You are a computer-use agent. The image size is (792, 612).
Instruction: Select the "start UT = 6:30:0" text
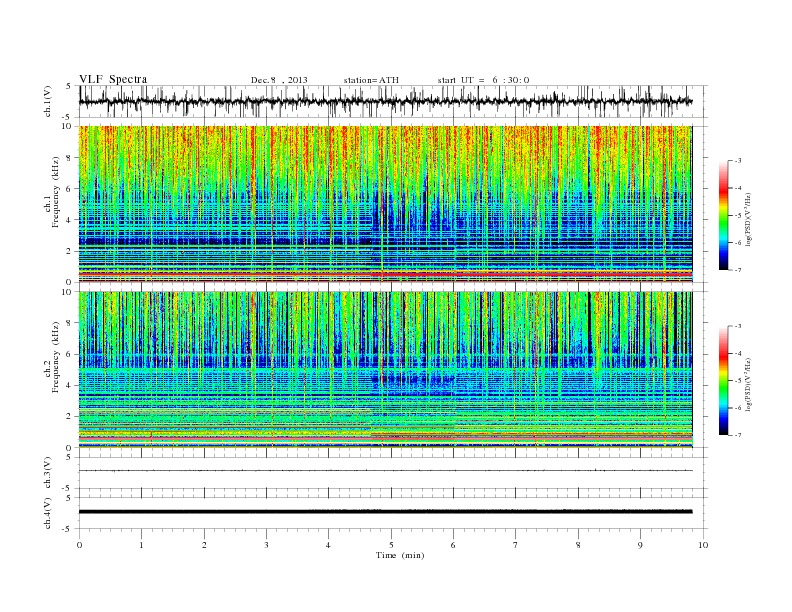click(x=483, y=80)
